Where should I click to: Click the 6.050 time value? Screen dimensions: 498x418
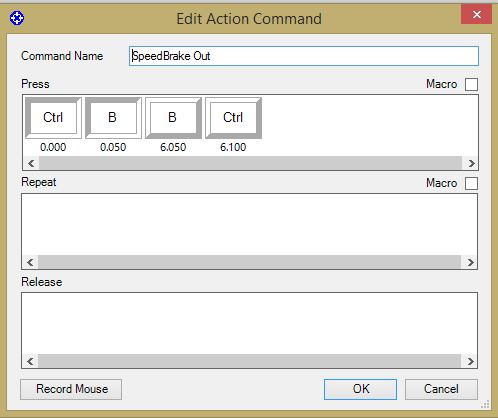[173, 147]
